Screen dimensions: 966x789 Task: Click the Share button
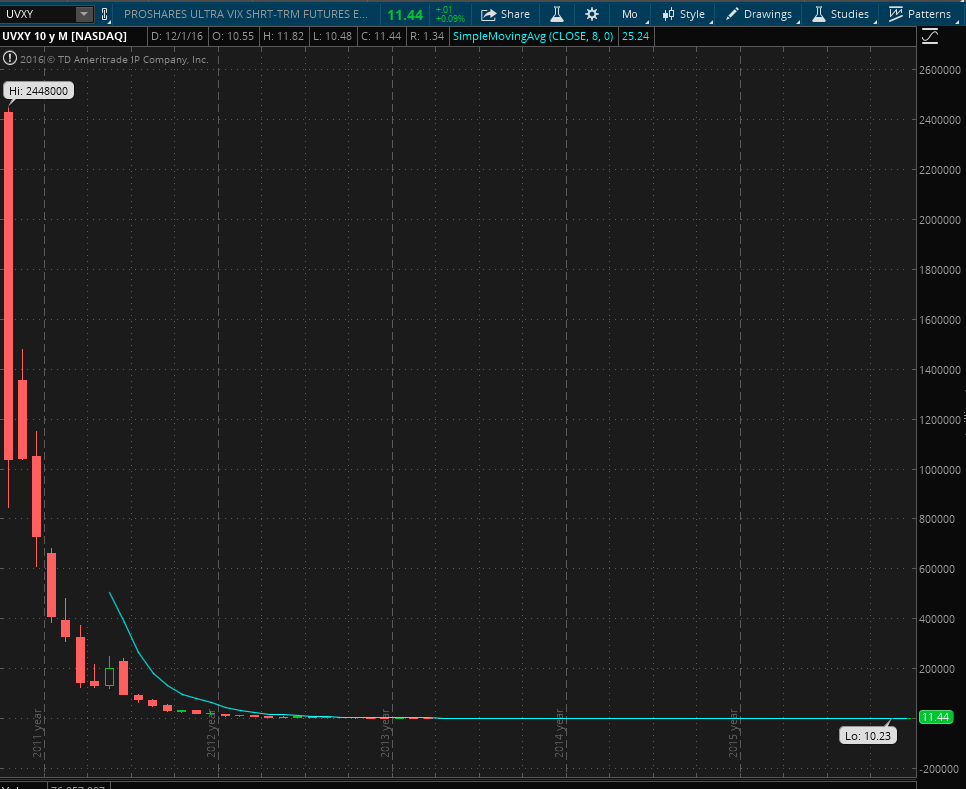505,14
